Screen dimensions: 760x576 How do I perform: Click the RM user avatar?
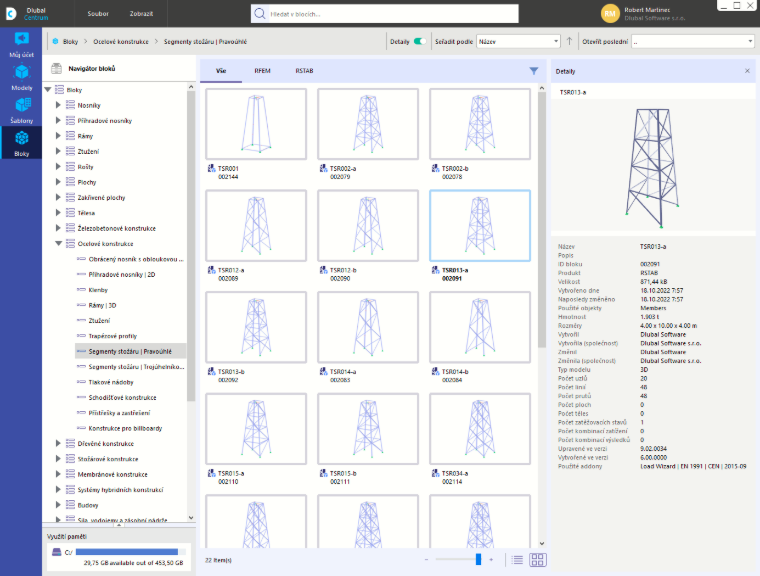coord(610,14)
